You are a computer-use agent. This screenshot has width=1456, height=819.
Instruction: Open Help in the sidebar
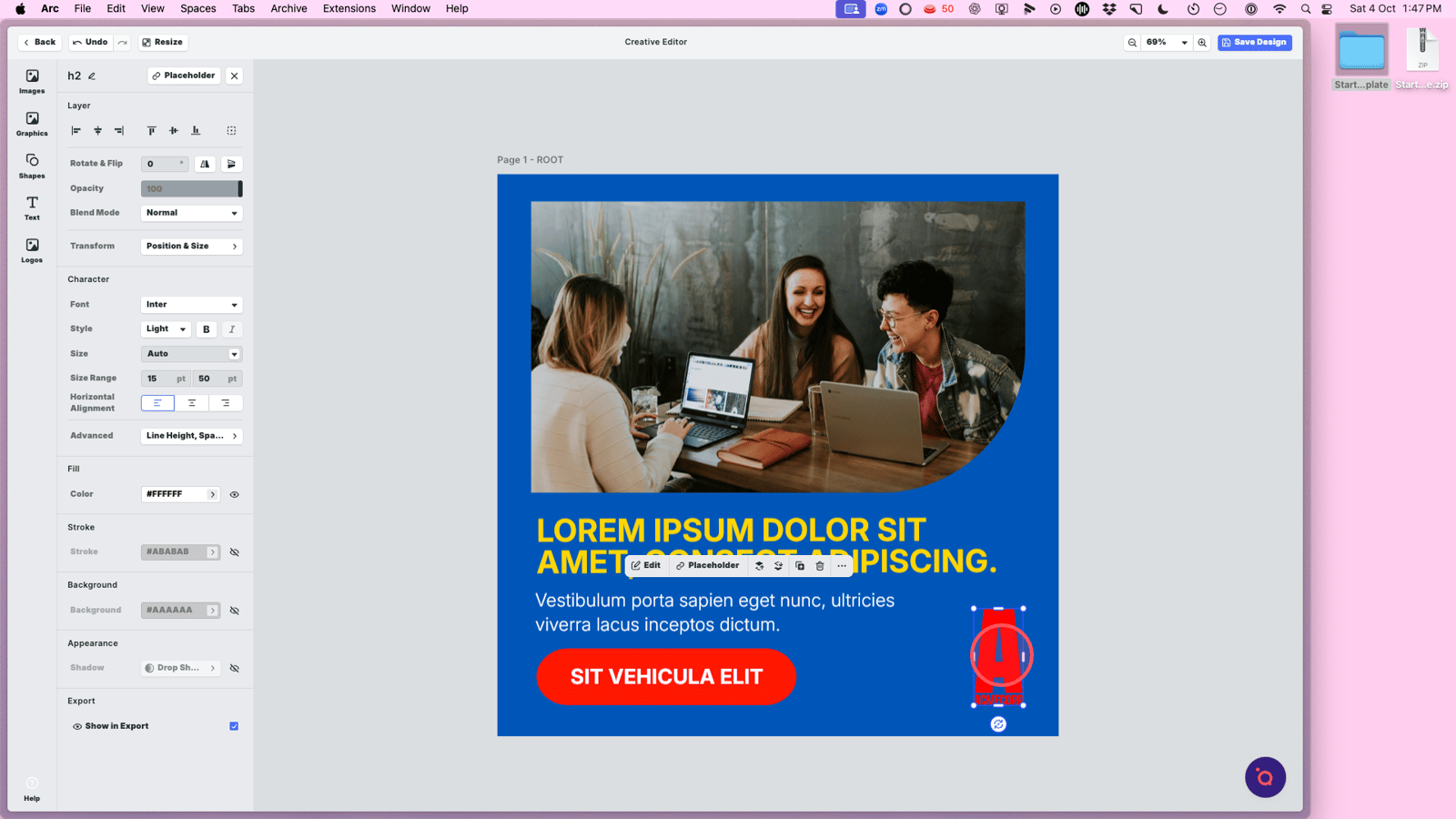click(x=32, y=789)
